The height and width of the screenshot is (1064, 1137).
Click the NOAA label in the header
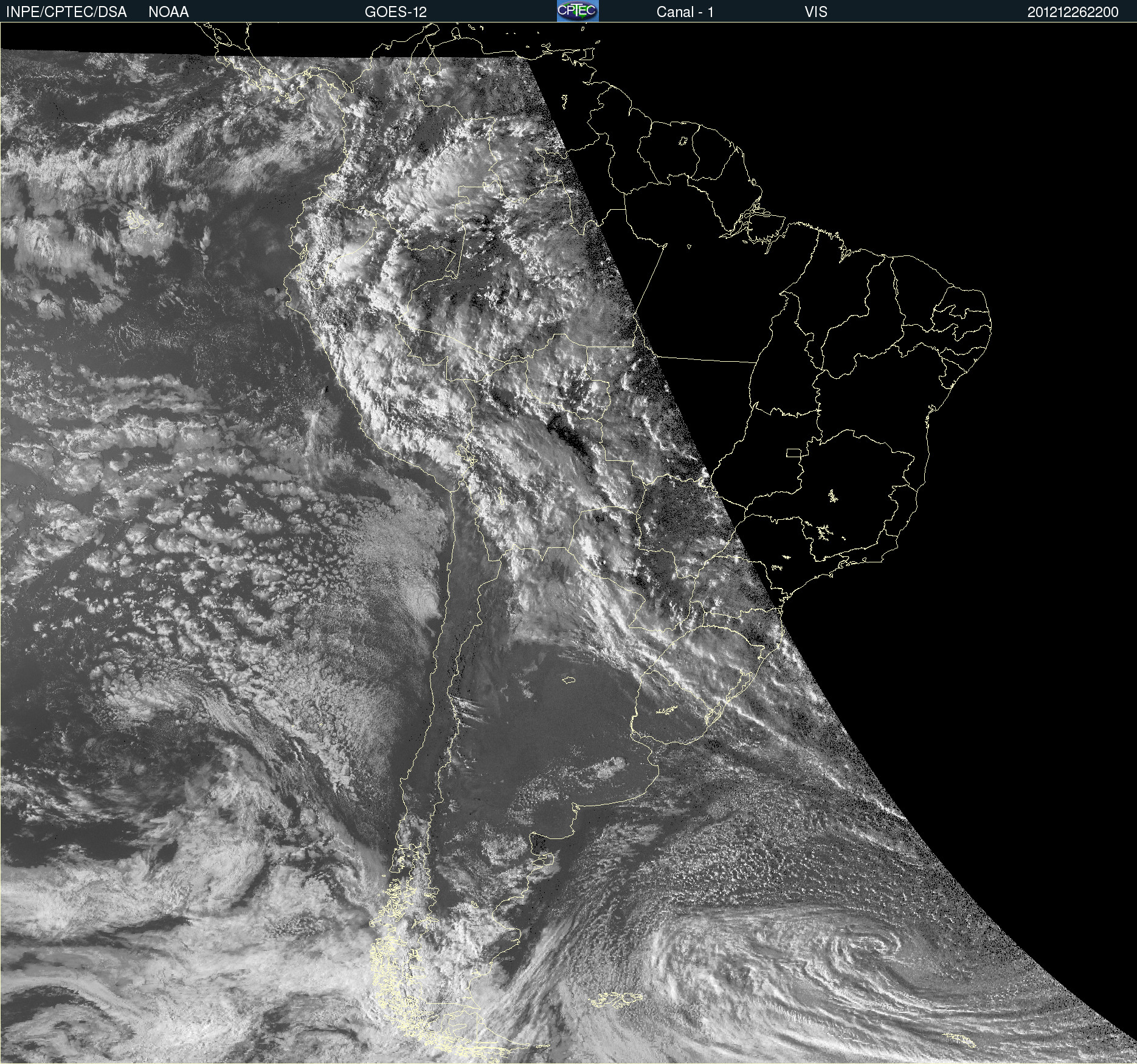click(168, 12)
